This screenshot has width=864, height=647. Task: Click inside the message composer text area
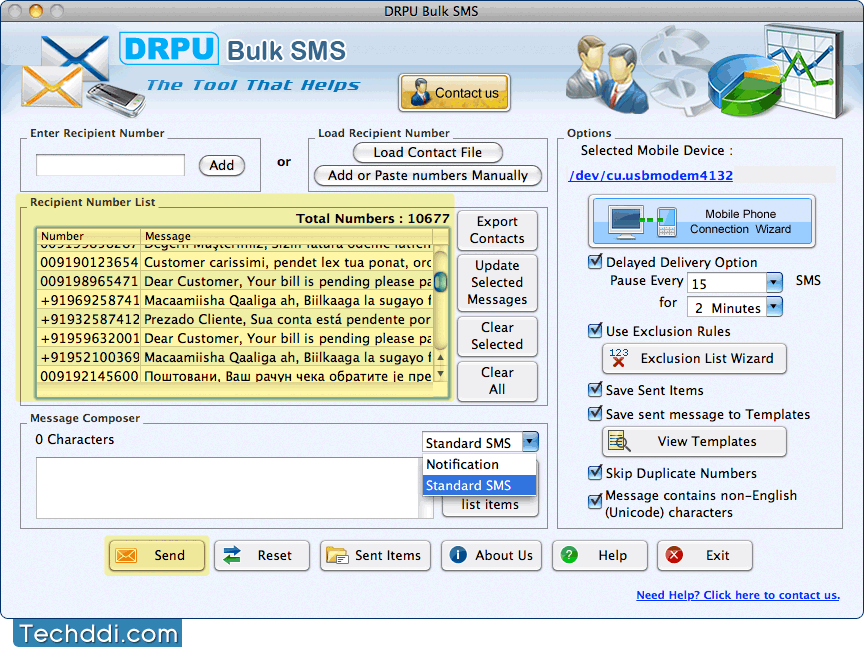pyautogui.click(x=227, y=488)
